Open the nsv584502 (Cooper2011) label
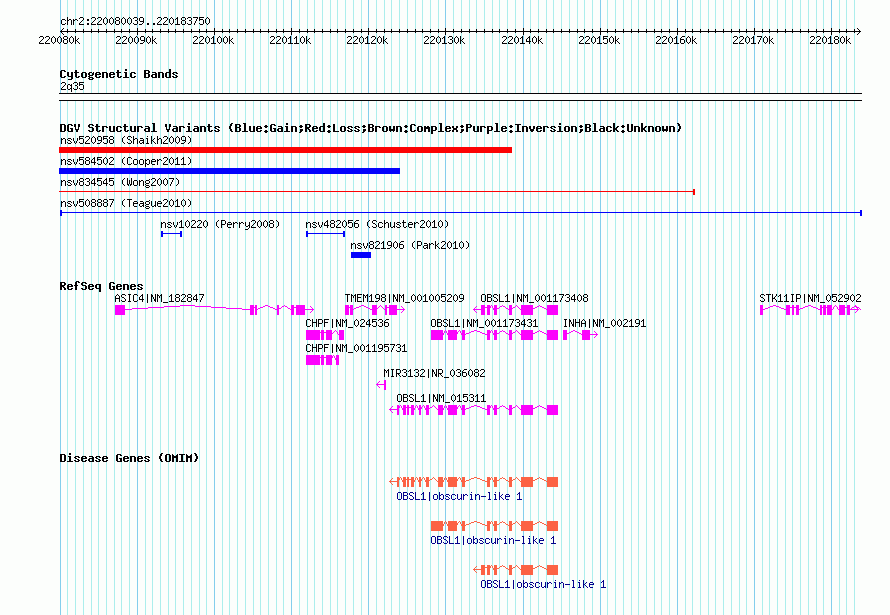Viewport: 890px width, 615px height. (x=126, y=161)
